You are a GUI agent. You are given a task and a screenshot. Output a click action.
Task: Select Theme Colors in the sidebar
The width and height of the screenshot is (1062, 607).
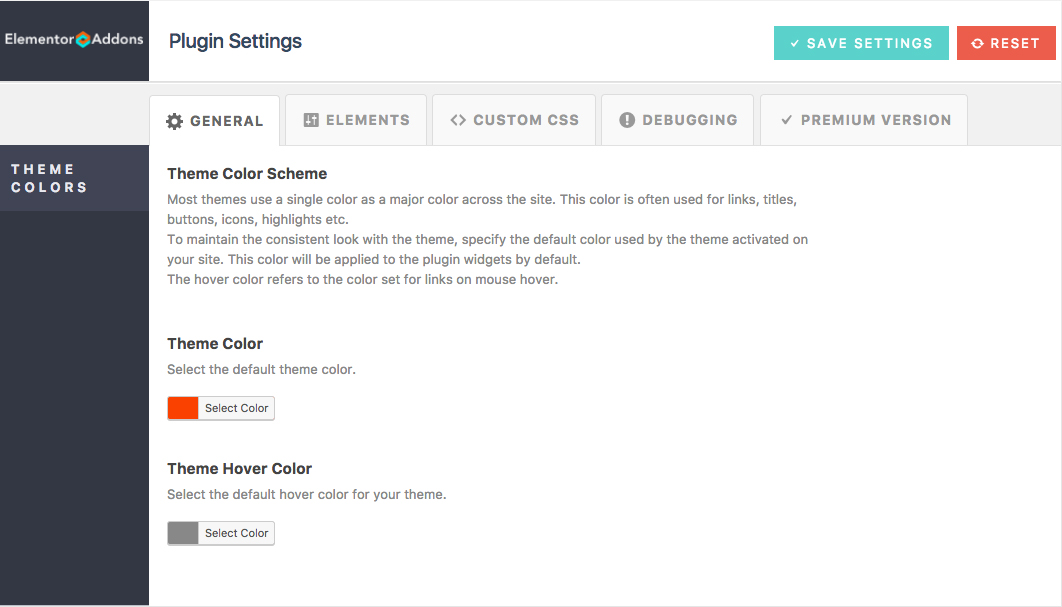pyautogui.click(x=50, y=178)
